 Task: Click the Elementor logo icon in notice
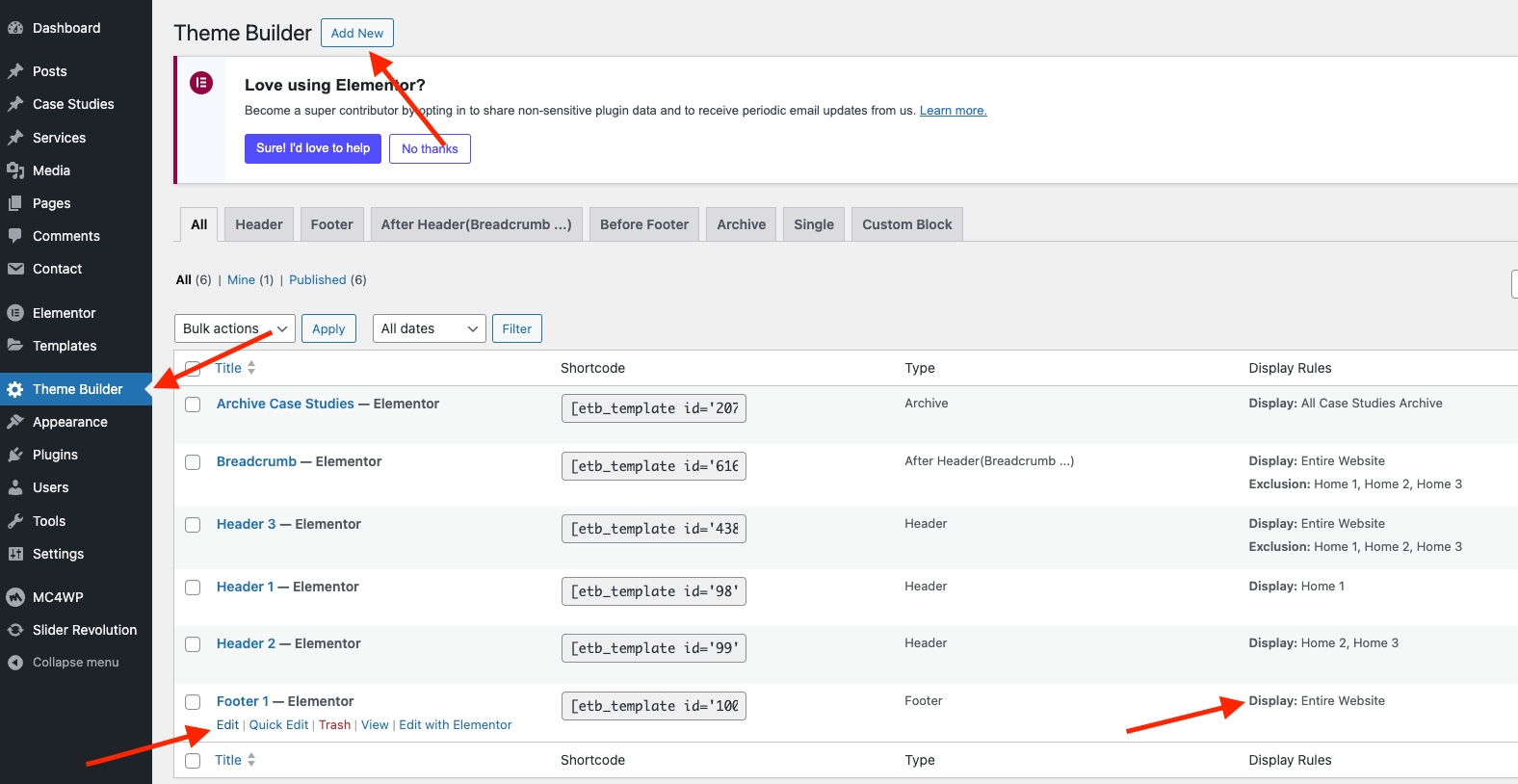tap(201, 83)
